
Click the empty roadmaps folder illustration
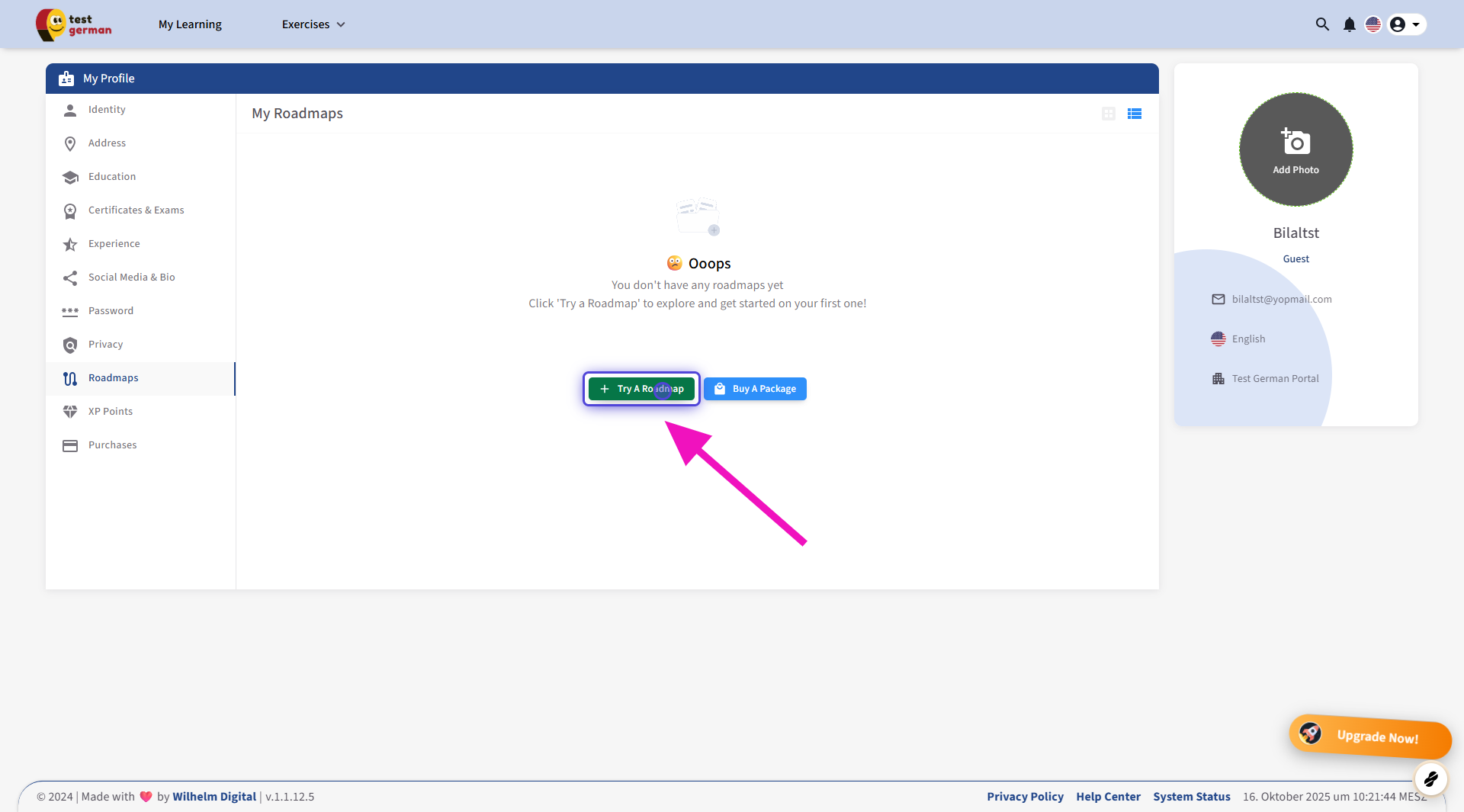tap(698, 217)
